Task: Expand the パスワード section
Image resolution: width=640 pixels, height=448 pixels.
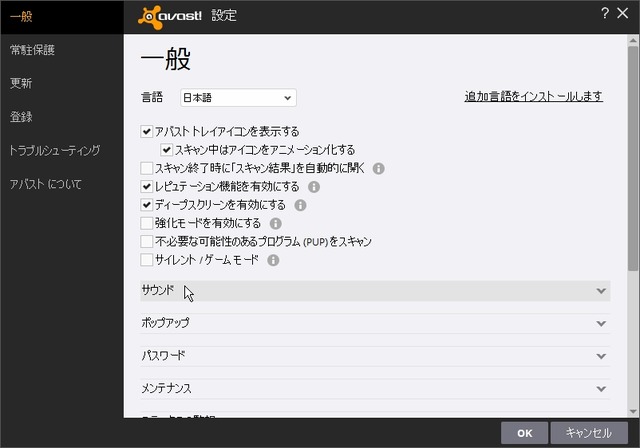Action: tap(375, 356)
